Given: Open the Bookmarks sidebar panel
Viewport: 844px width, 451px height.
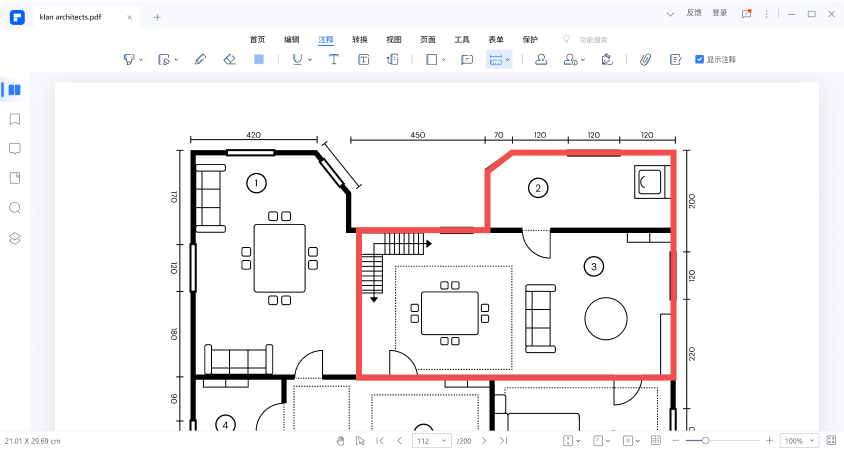Looking at the screenshot, I should (15, 119).
